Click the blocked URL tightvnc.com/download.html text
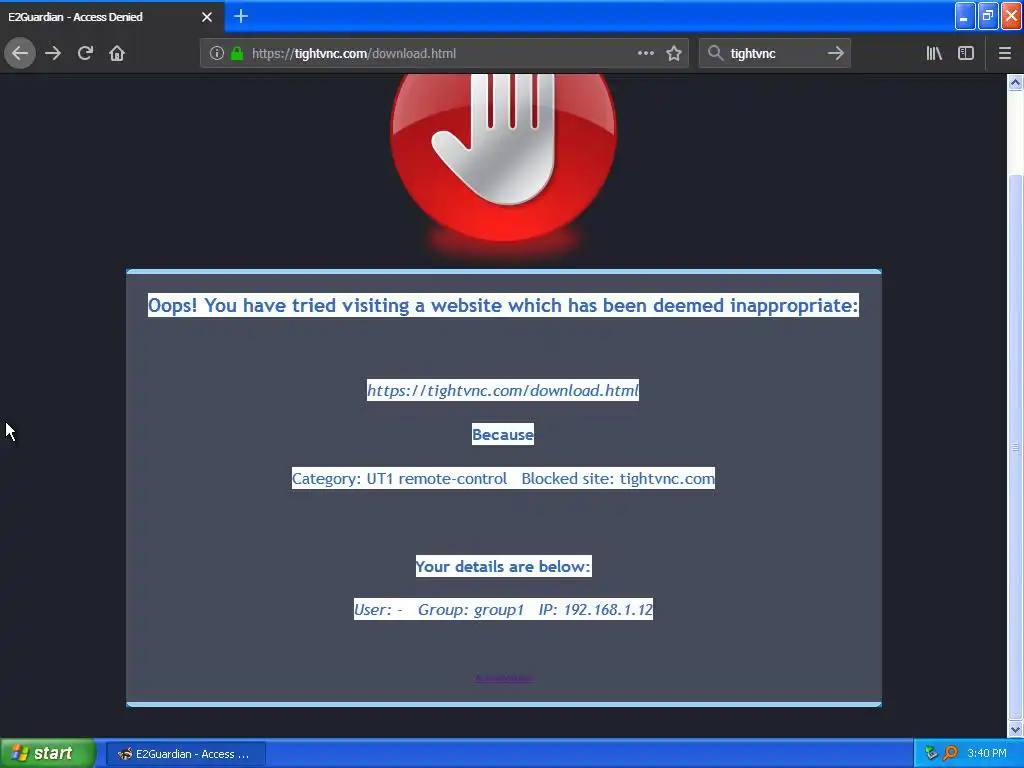 coord(503,391)
